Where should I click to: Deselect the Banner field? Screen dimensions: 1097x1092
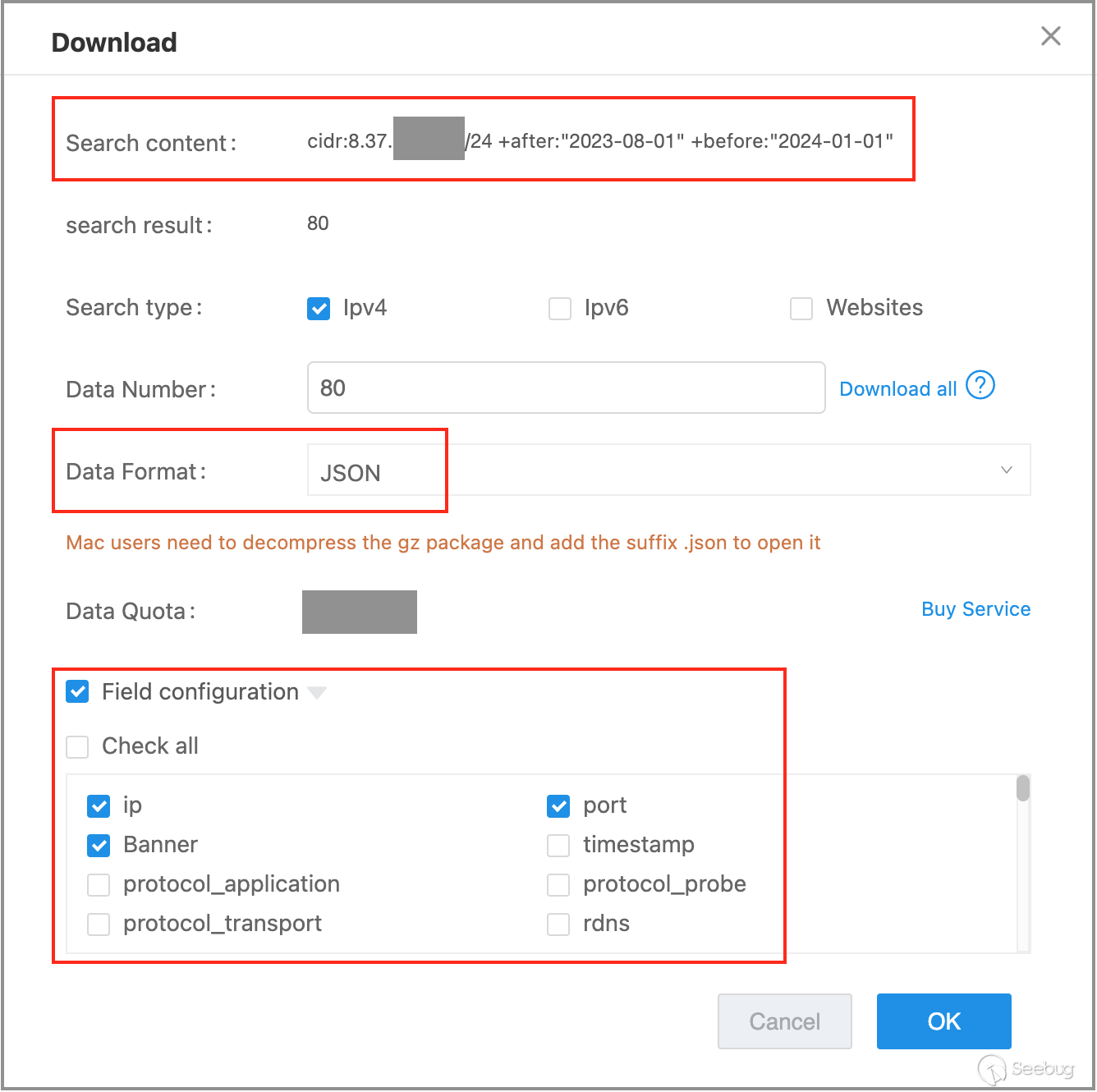[x=99, y=846]
